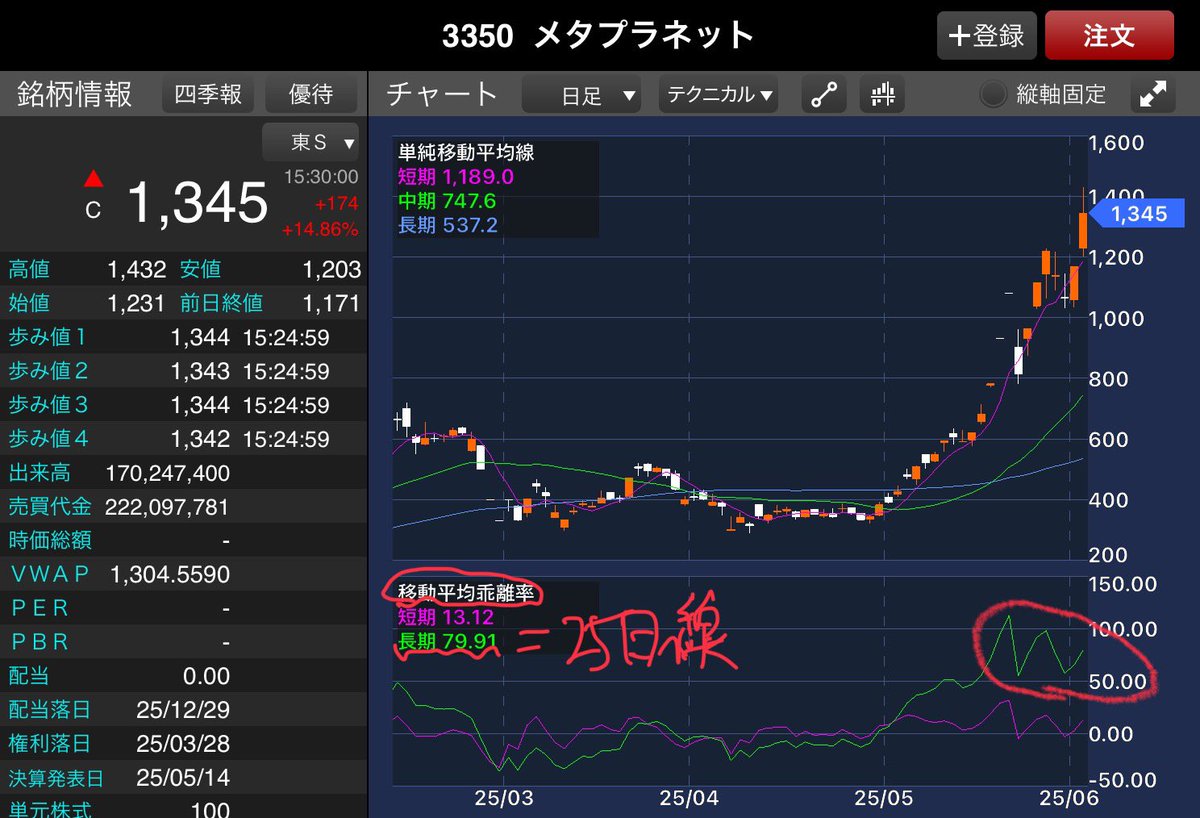
Task: Click the red upward triangle price indicator
Action: point(93,181)
